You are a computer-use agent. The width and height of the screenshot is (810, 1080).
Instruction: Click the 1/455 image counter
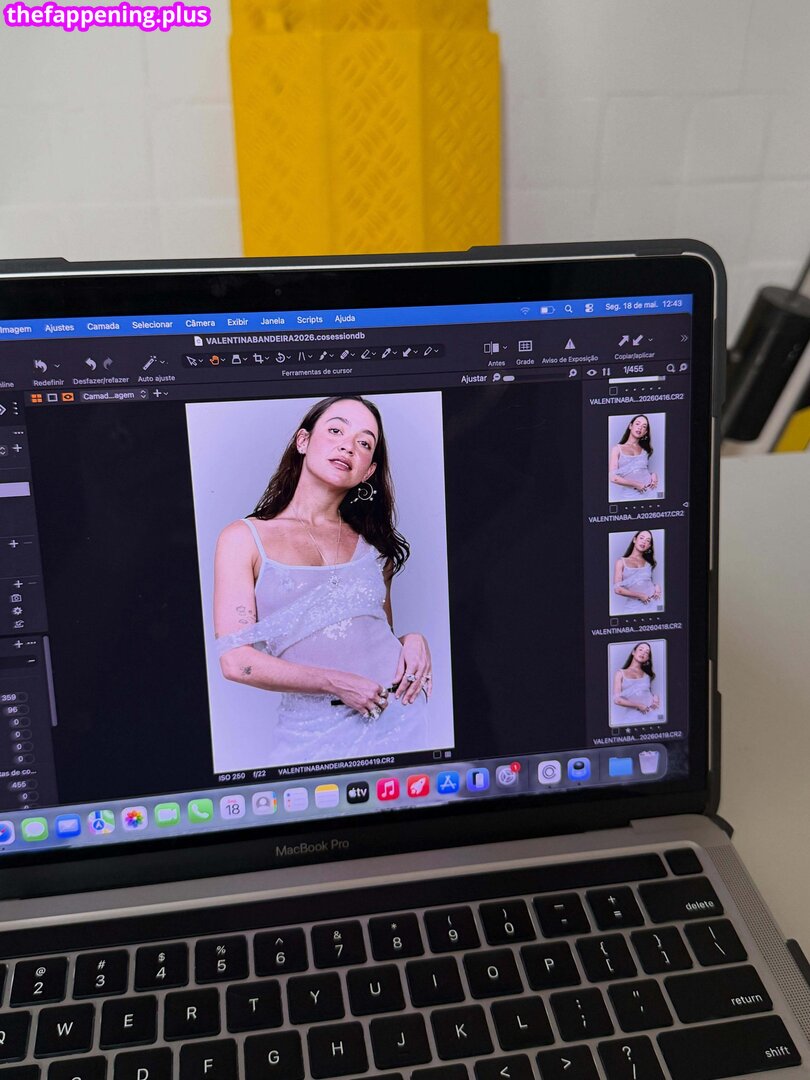click(x=633, y=369)
